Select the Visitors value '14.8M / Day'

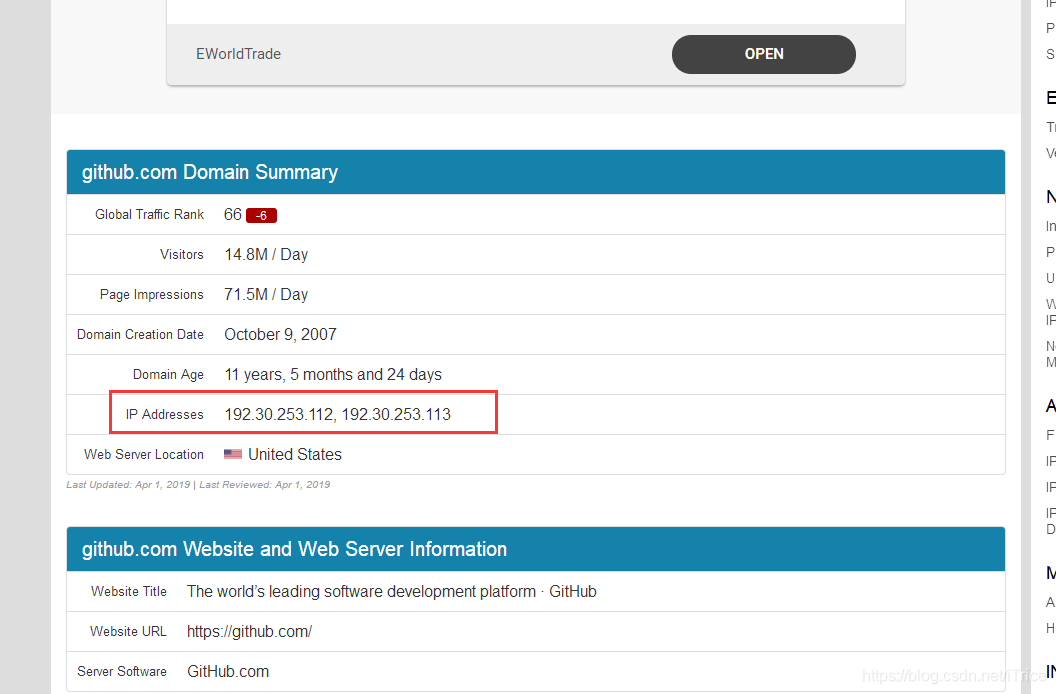(266, 255)
